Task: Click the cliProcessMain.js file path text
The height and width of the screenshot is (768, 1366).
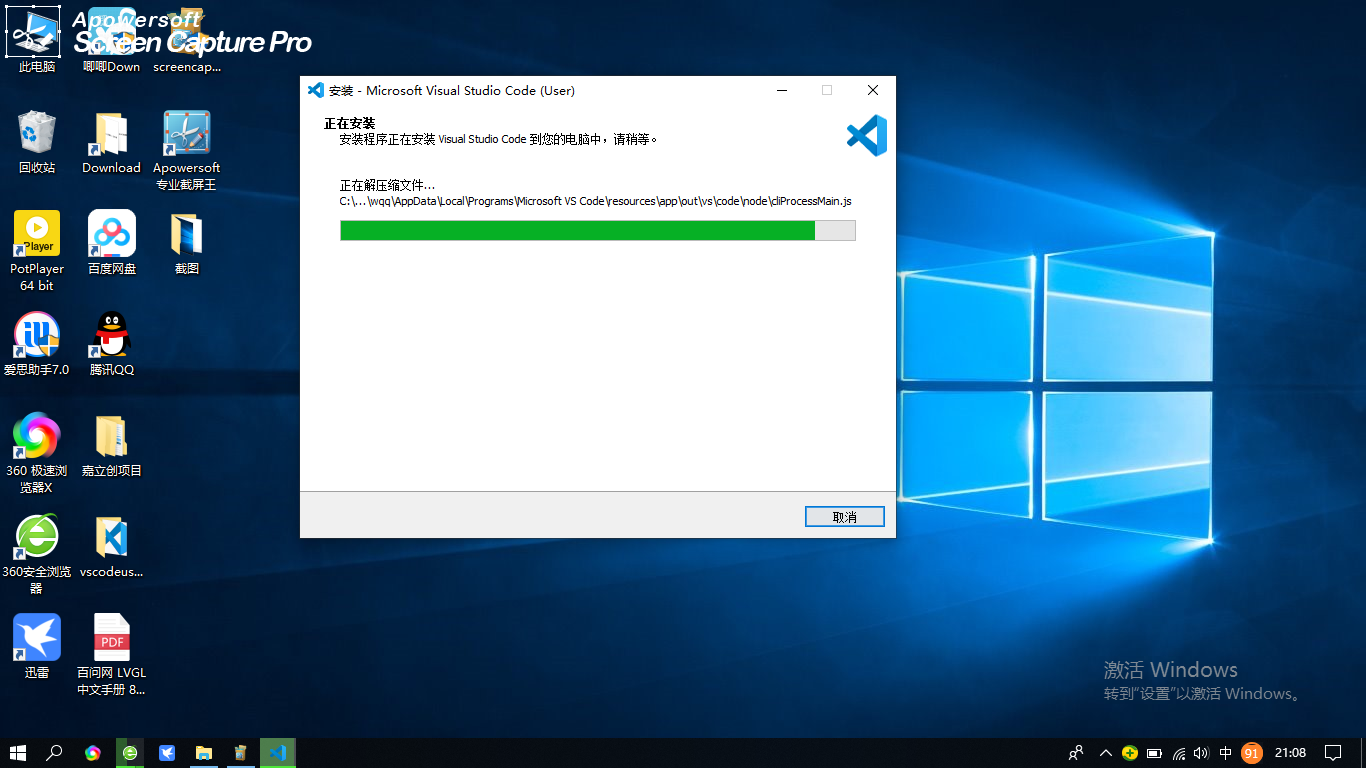Action: click(x=596, y=201)
